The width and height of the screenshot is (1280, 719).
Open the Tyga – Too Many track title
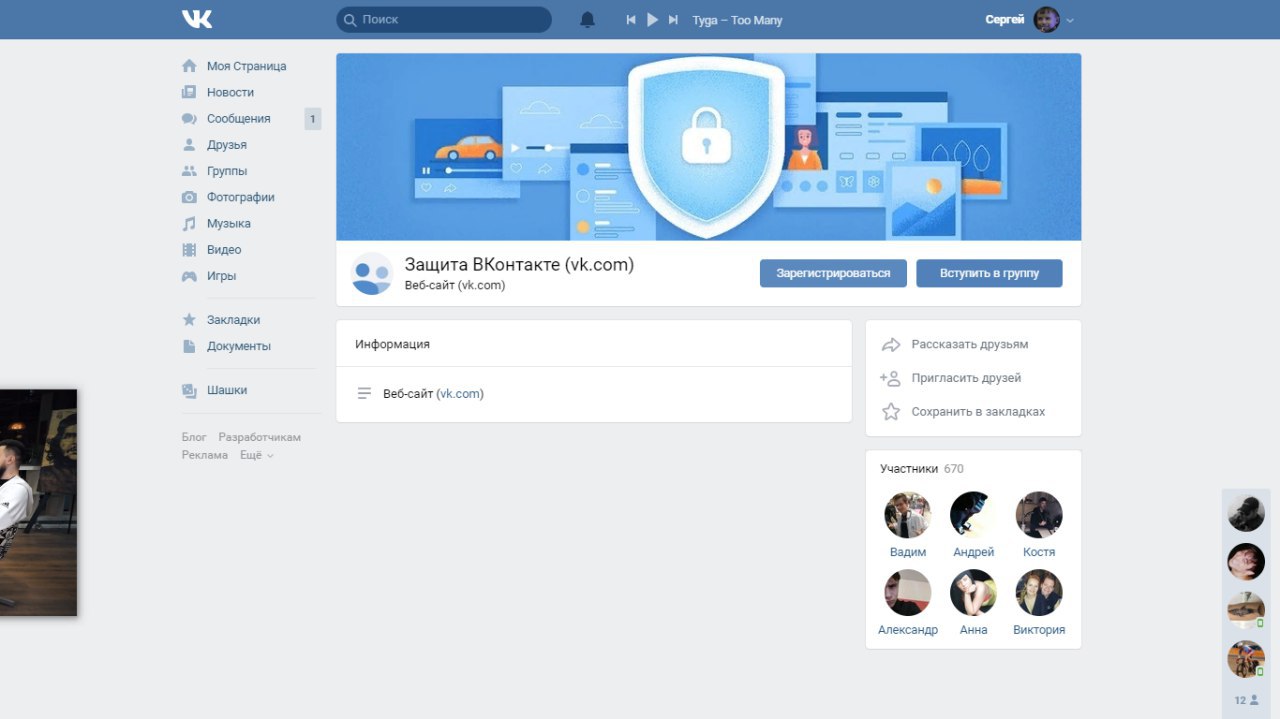(737, 20)
